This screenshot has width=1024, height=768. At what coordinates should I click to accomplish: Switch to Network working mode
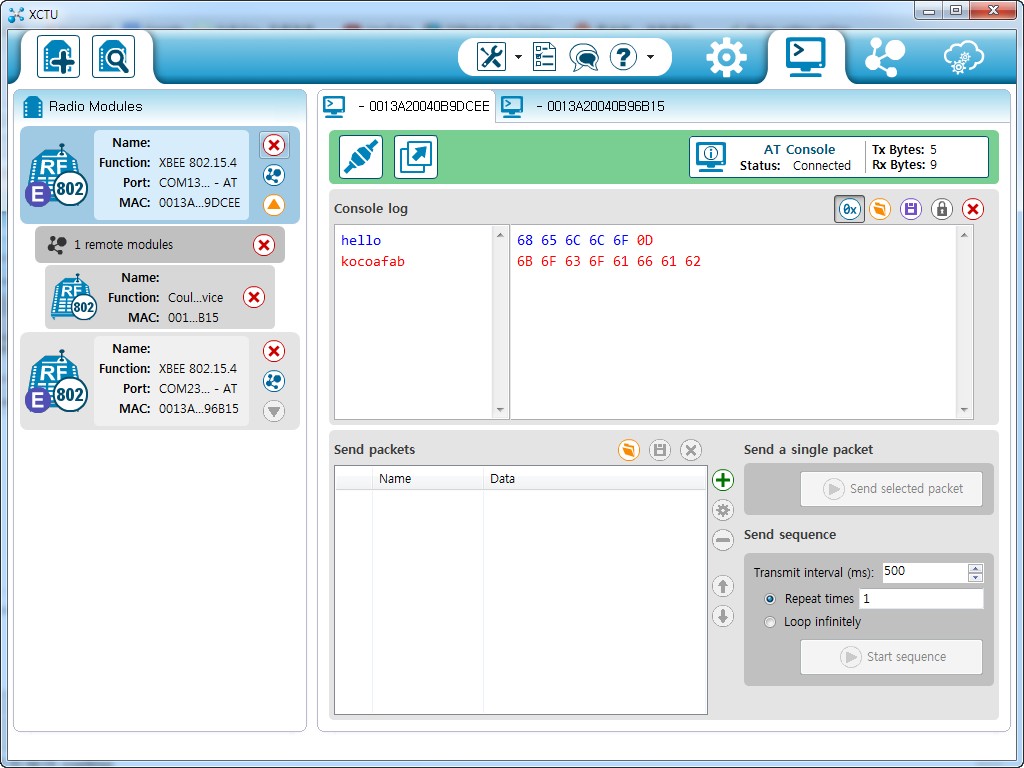(x=884, y=57)
